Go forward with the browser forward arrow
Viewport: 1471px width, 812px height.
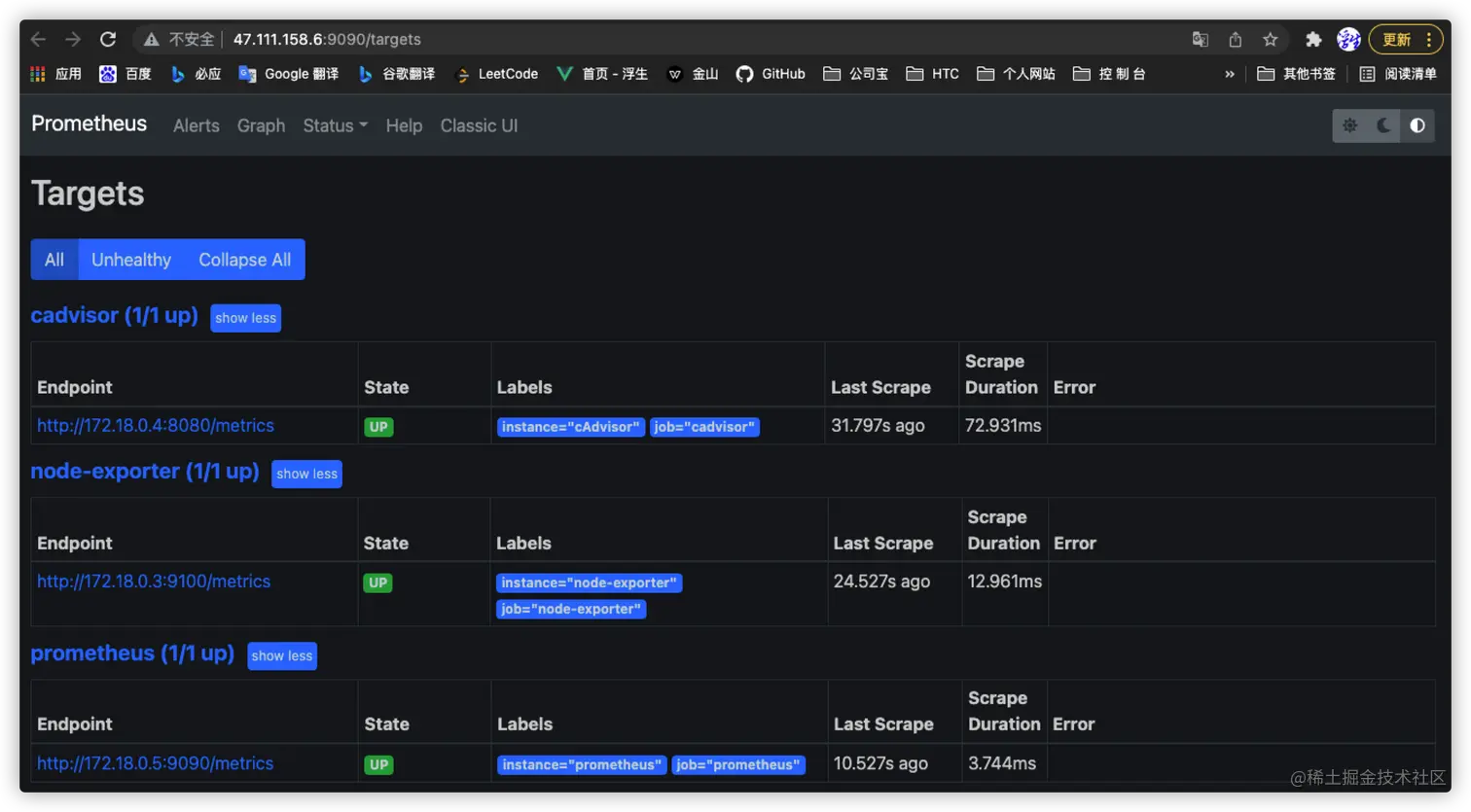click(x=73, y=40)
